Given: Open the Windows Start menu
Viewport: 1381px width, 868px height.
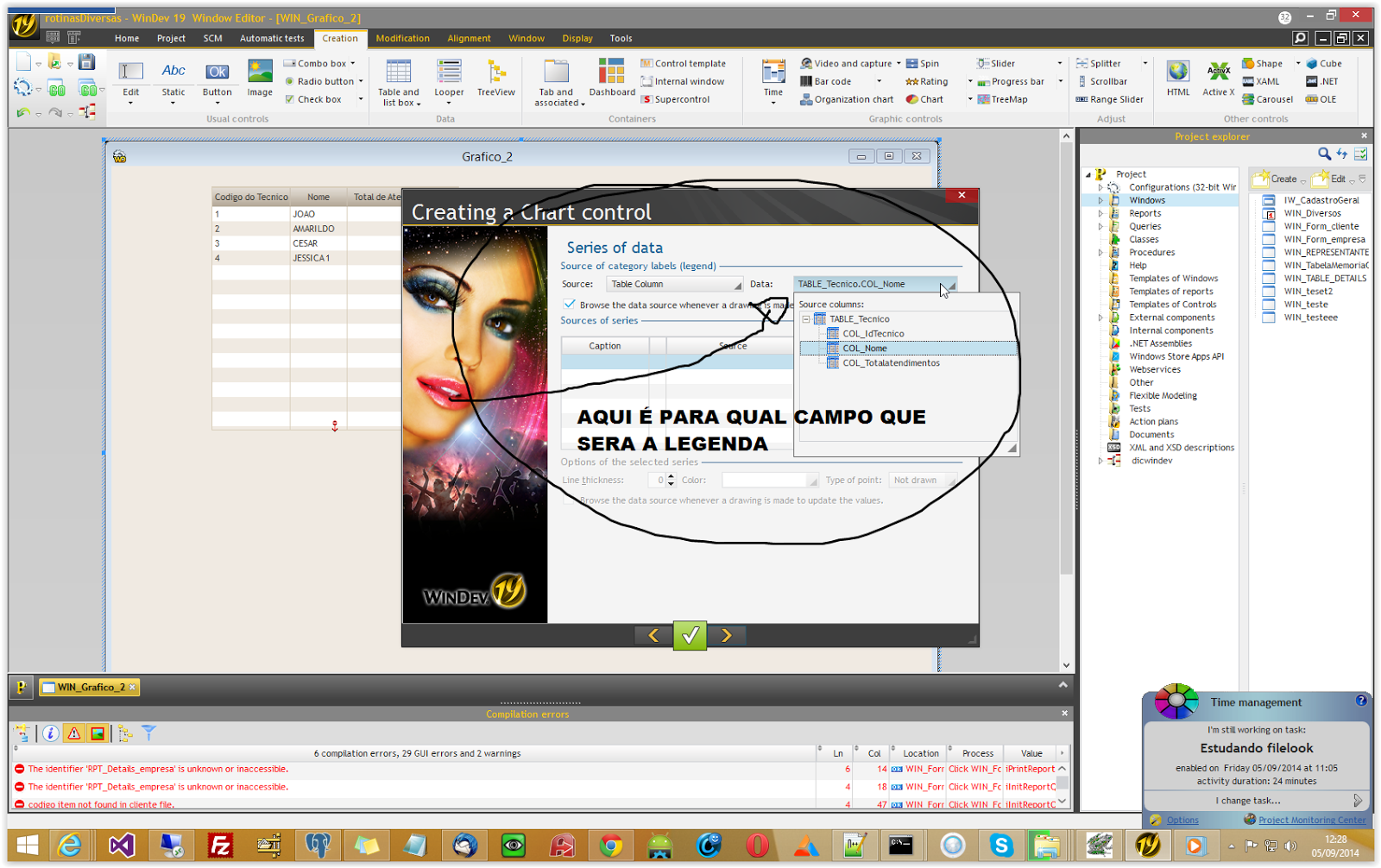Looking at the screenshot, I should (x=27, y=846).
